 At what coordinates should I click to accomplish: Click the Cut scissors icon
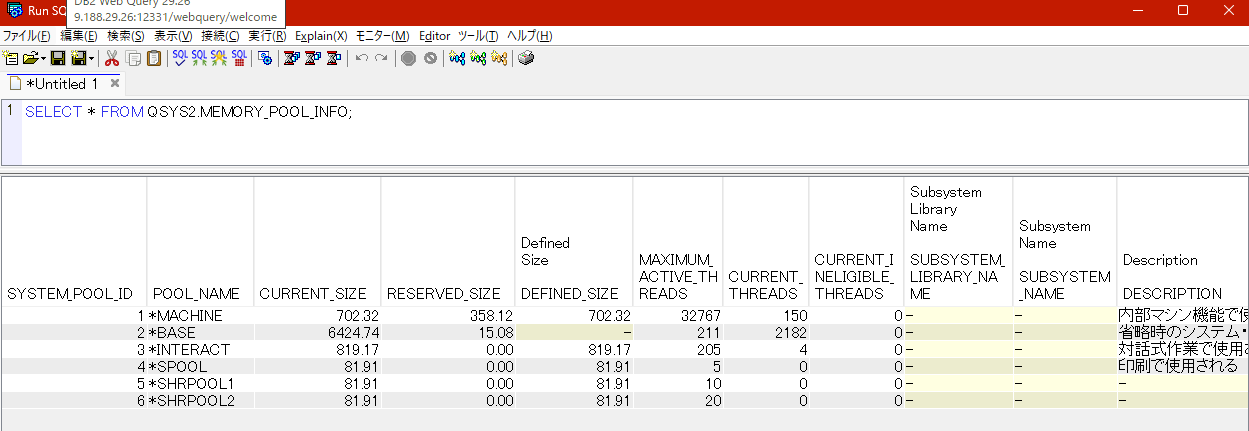pyautogui.click(x=112, y=58)
